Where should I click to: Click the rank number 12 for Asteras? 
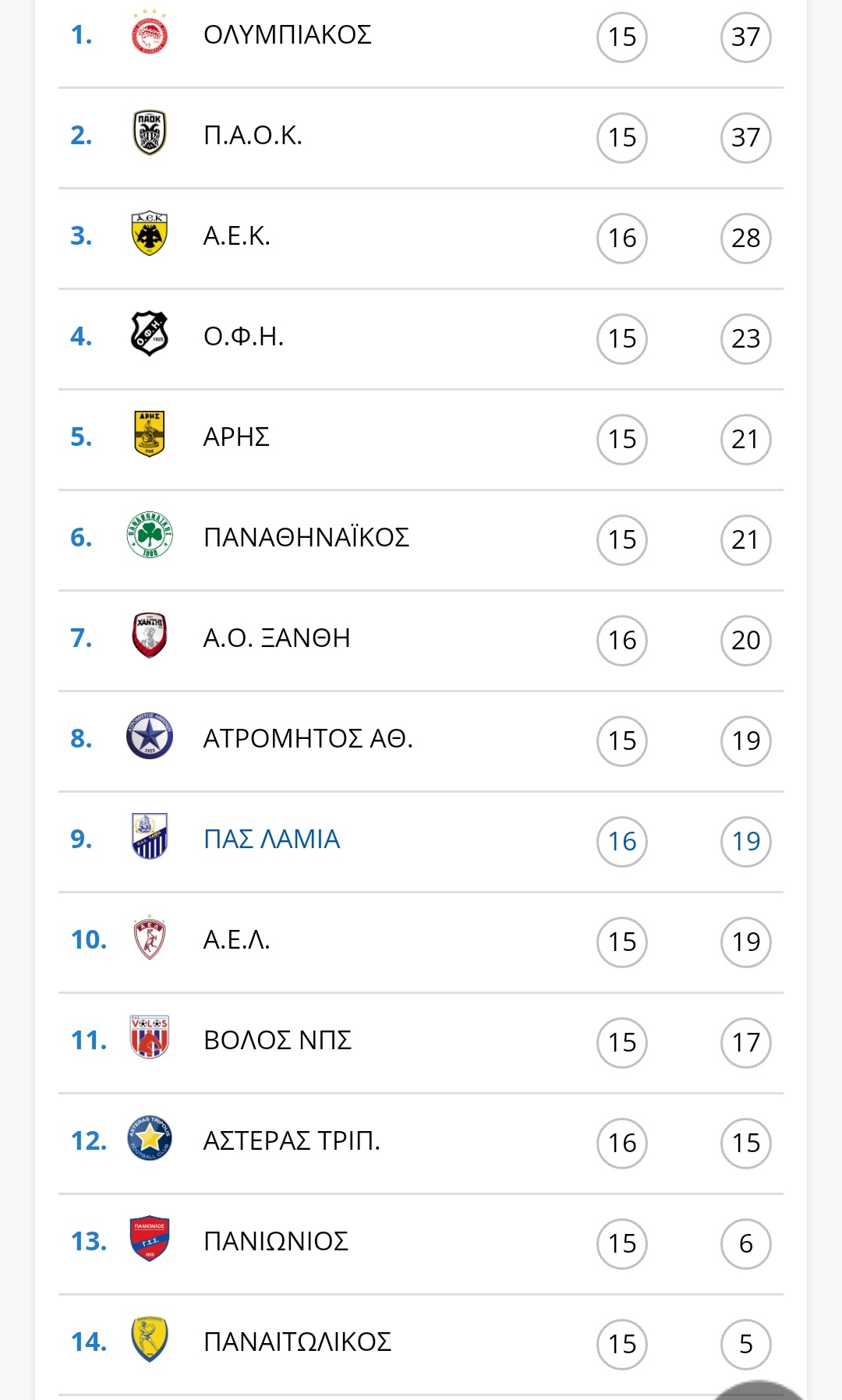click(x=89, y=1140)
